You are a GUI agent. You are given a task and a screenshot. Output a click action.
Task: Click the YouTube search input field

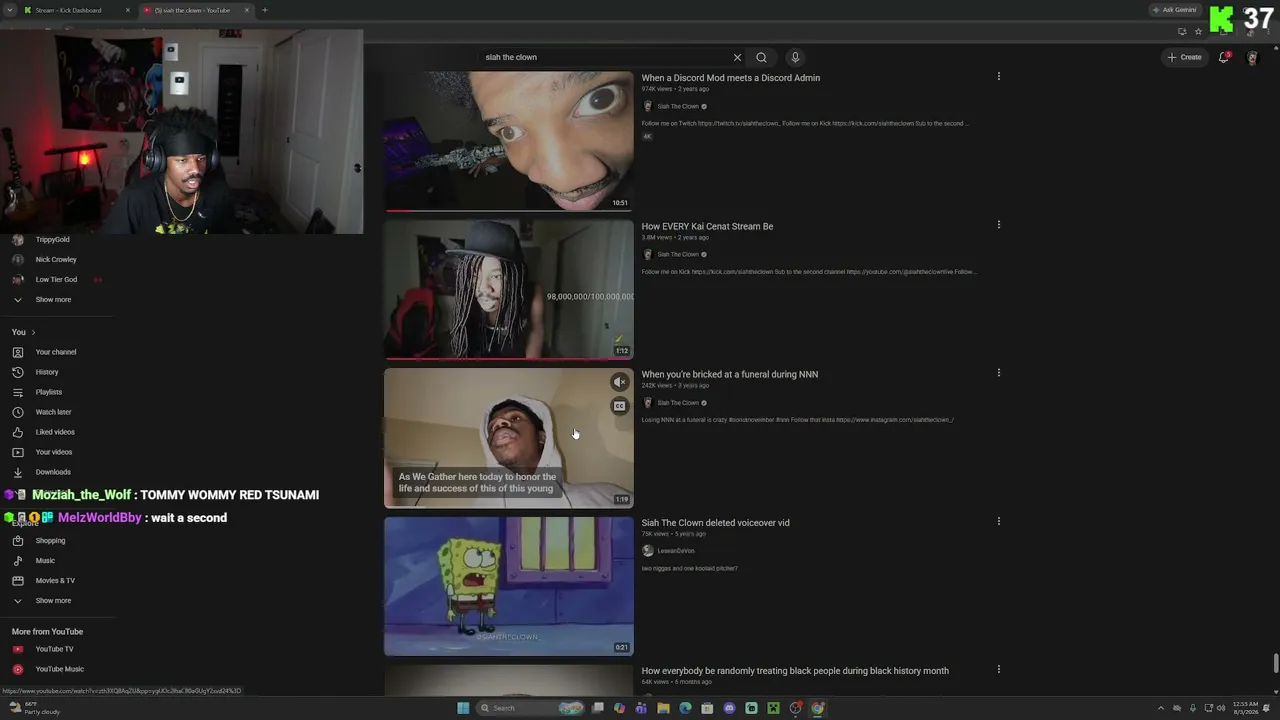605,57
